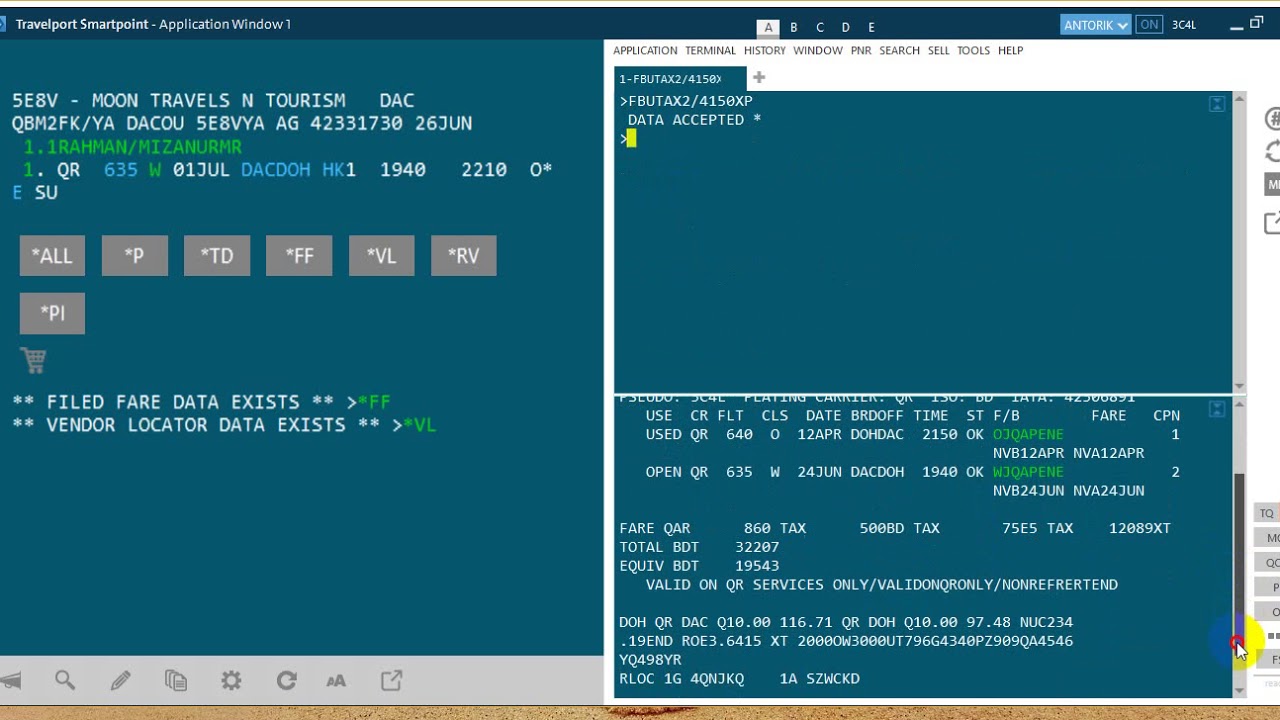Click the upper terminal window collapse icon
Image resolution: width=1280 pixels, height=720 pixels.
[1217, 104]
